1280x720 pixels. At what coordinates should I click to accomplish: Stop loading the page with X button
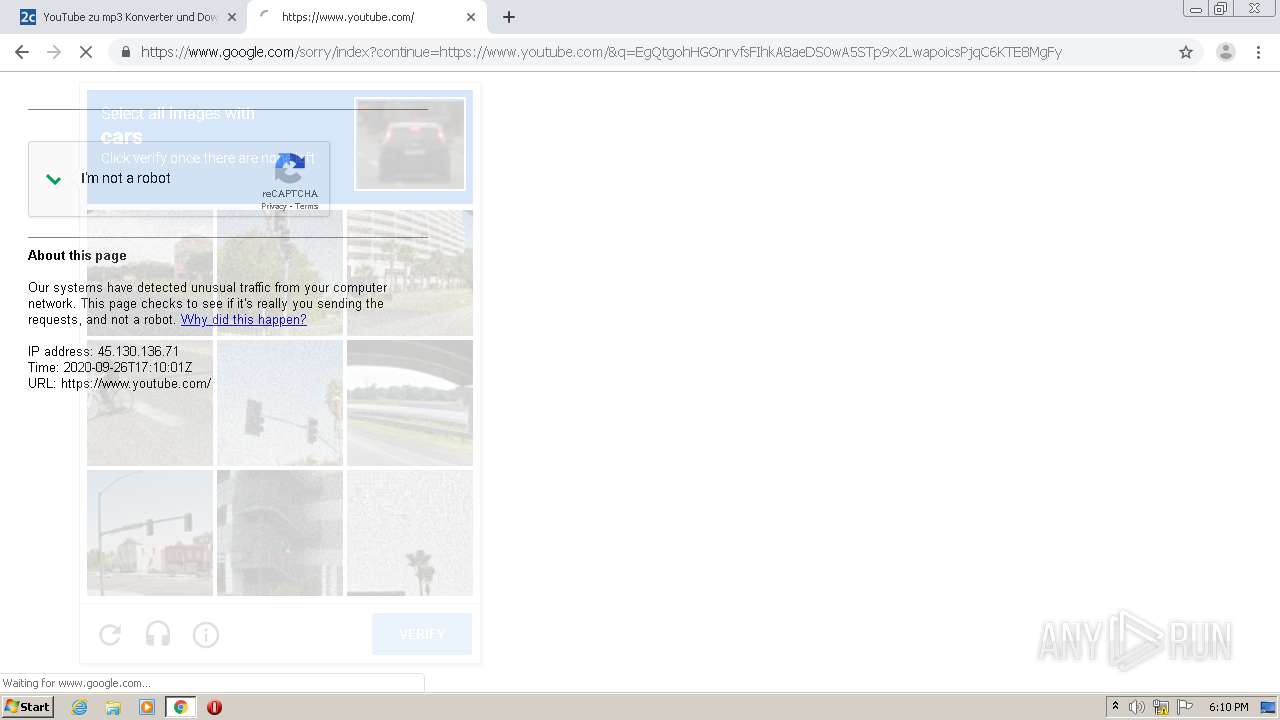pyautogui.click(x=86, y=52)
